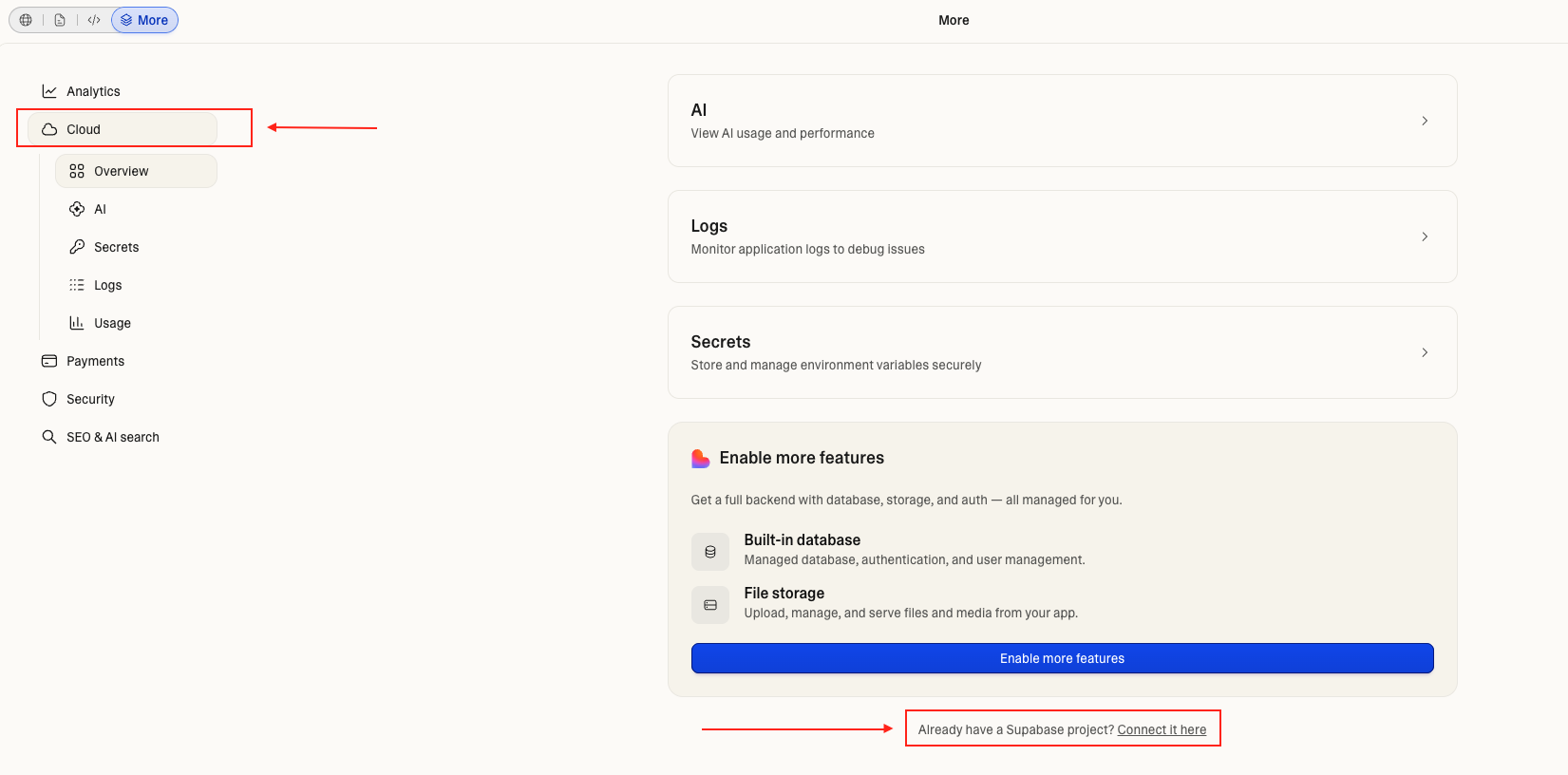This screenshot has width=1568, height=775.
Task: Open Logs sub-item in sidebar
Action: tap(107, 285)
